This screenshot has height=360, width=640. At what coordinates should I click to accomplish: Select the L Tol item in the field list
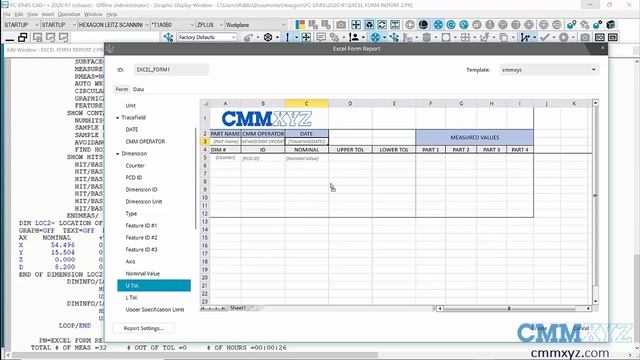coord(131,298)
